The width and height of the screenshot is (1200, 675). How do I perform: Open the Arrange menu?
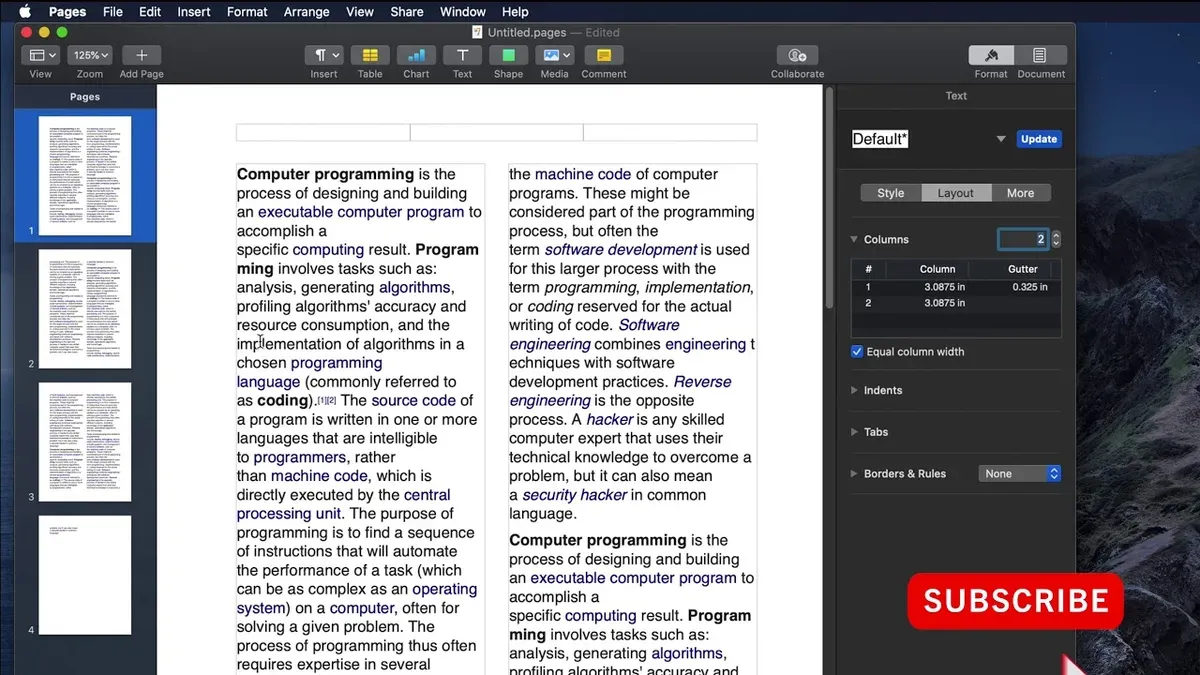(307, 12)
